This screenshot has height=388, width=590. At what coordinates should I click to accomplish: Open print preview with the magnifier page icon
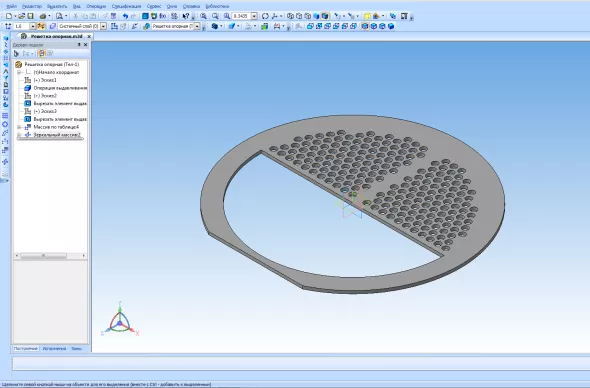pyautogui.click(x=59, y=16)
